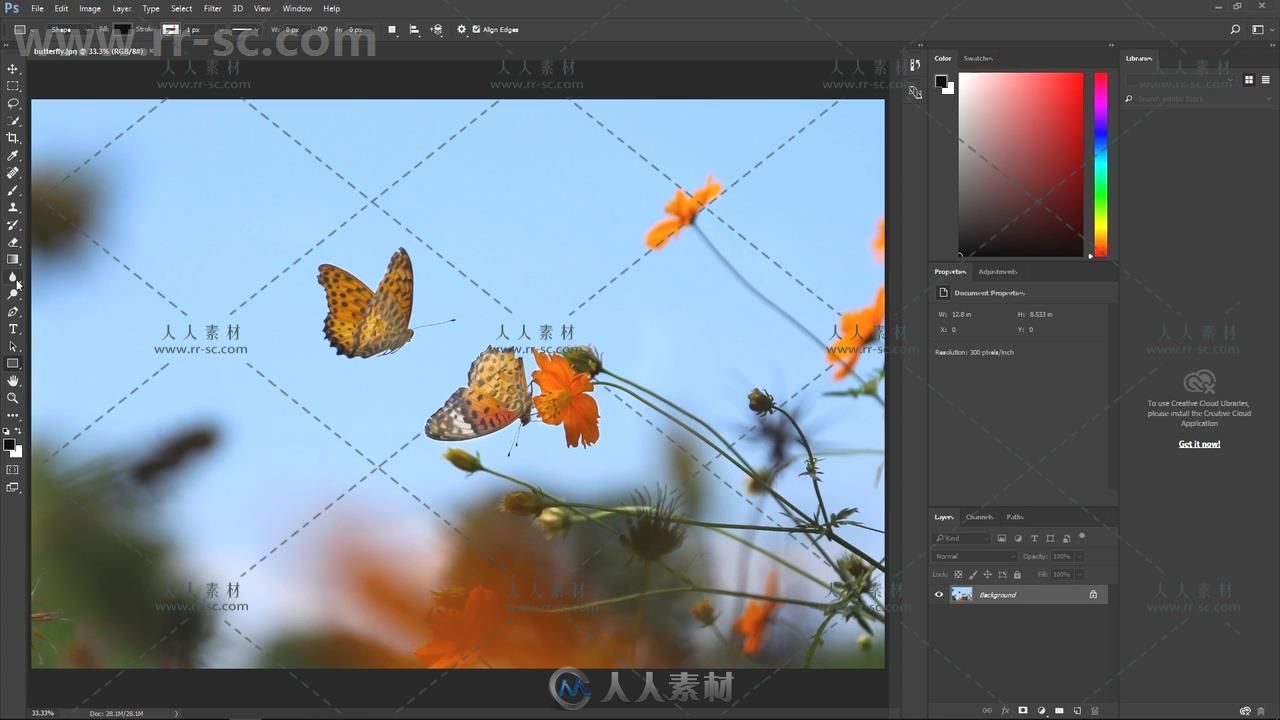Toggle filter for pixel layers
This screenshot has height=720, width=1280.
tap(1002, 538)
